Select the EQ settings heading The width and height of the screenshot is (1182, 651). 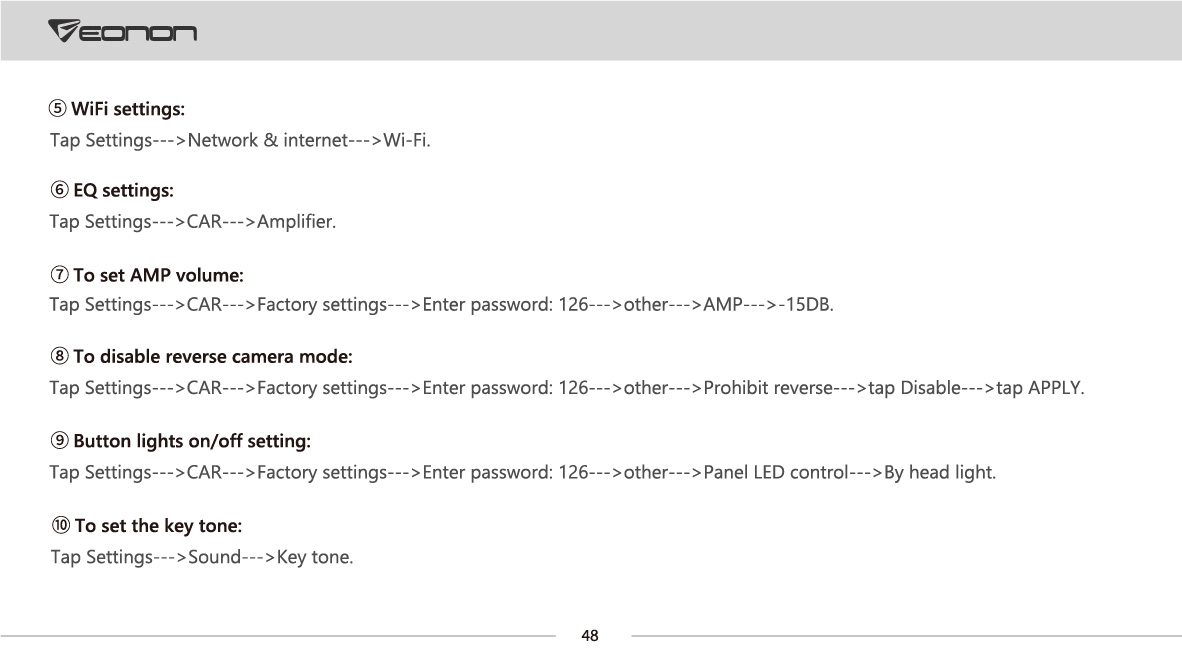tap(124, 190)
